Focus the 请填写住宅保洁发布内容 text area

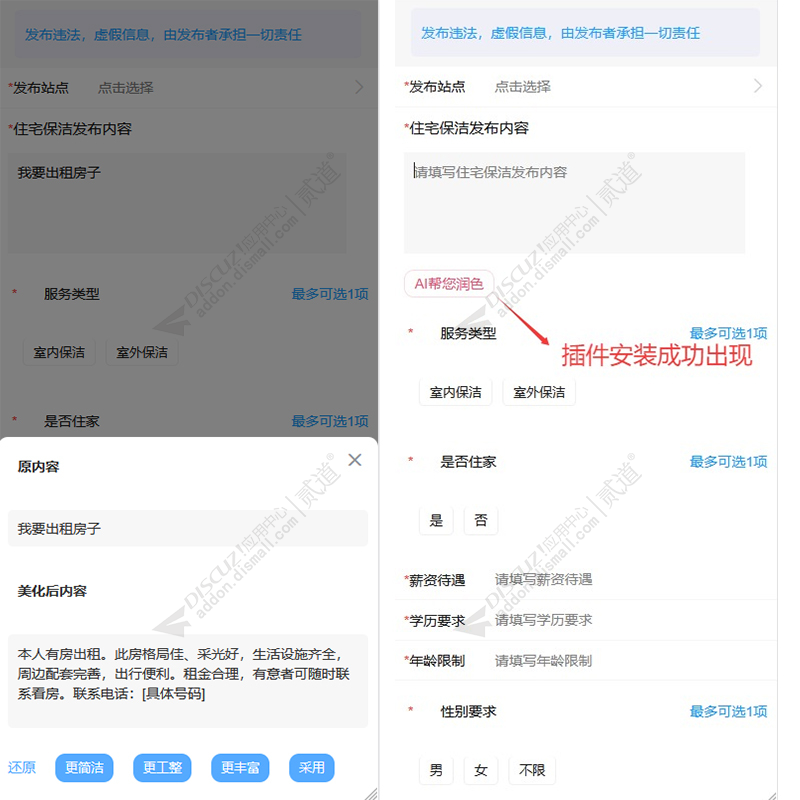[x=574, y=203]
